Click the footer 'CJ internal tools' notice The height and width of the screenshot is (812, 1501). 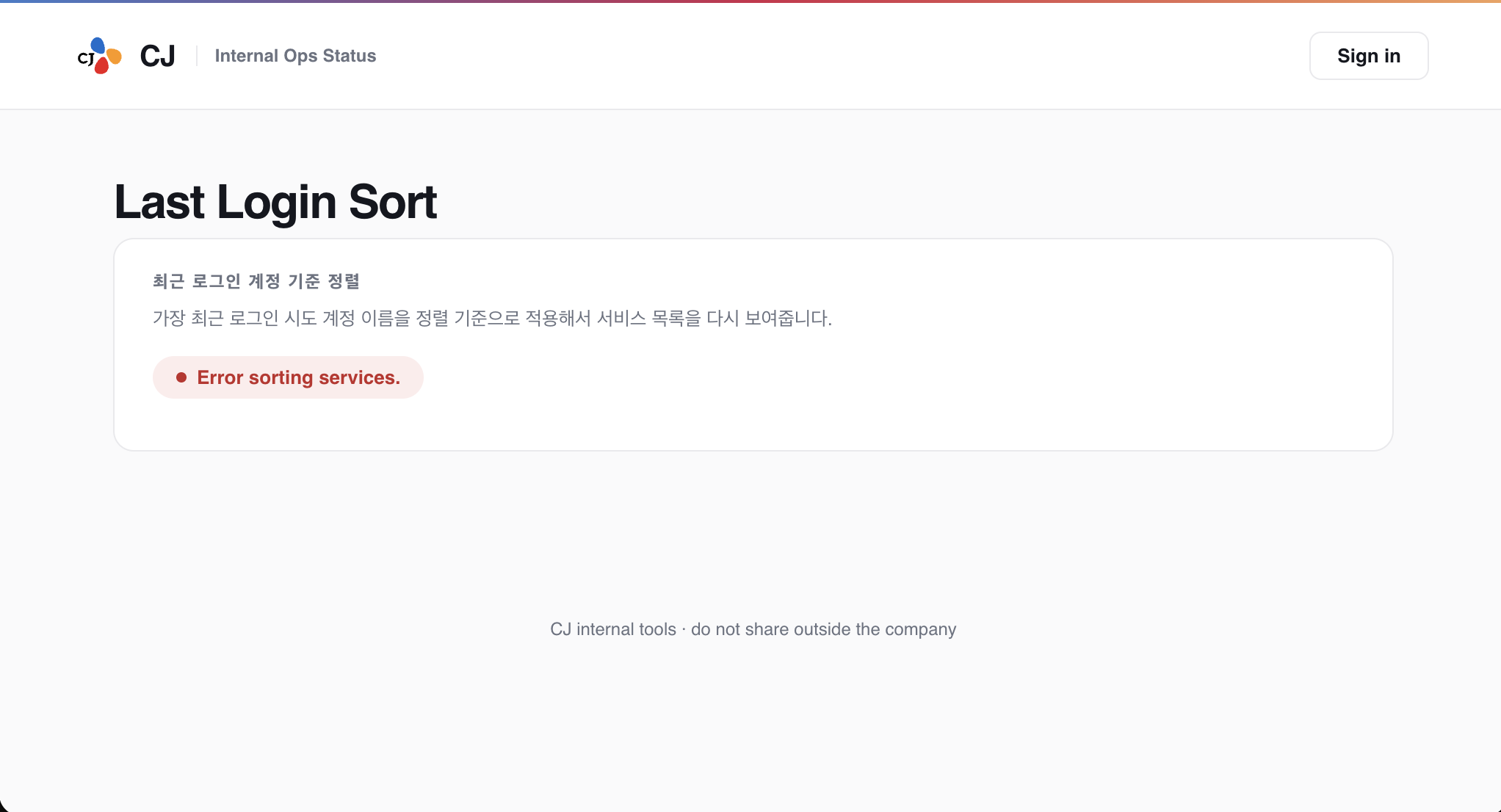pos(753,629)
